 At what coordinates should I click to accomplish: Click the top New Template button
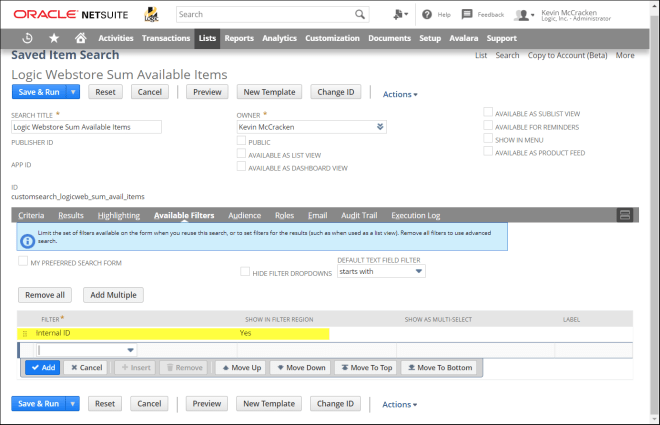[269, 92]
